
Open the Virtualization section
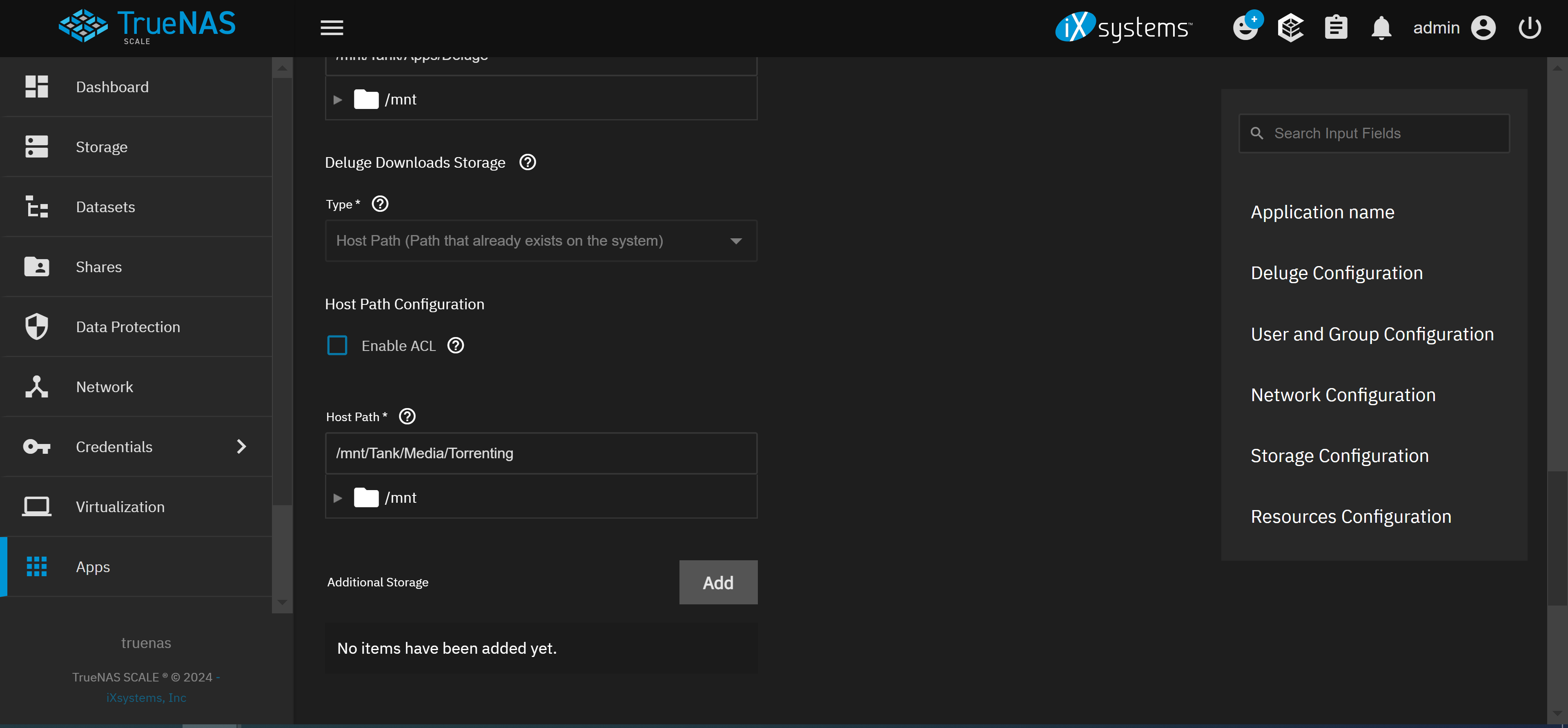coord(119,506)
